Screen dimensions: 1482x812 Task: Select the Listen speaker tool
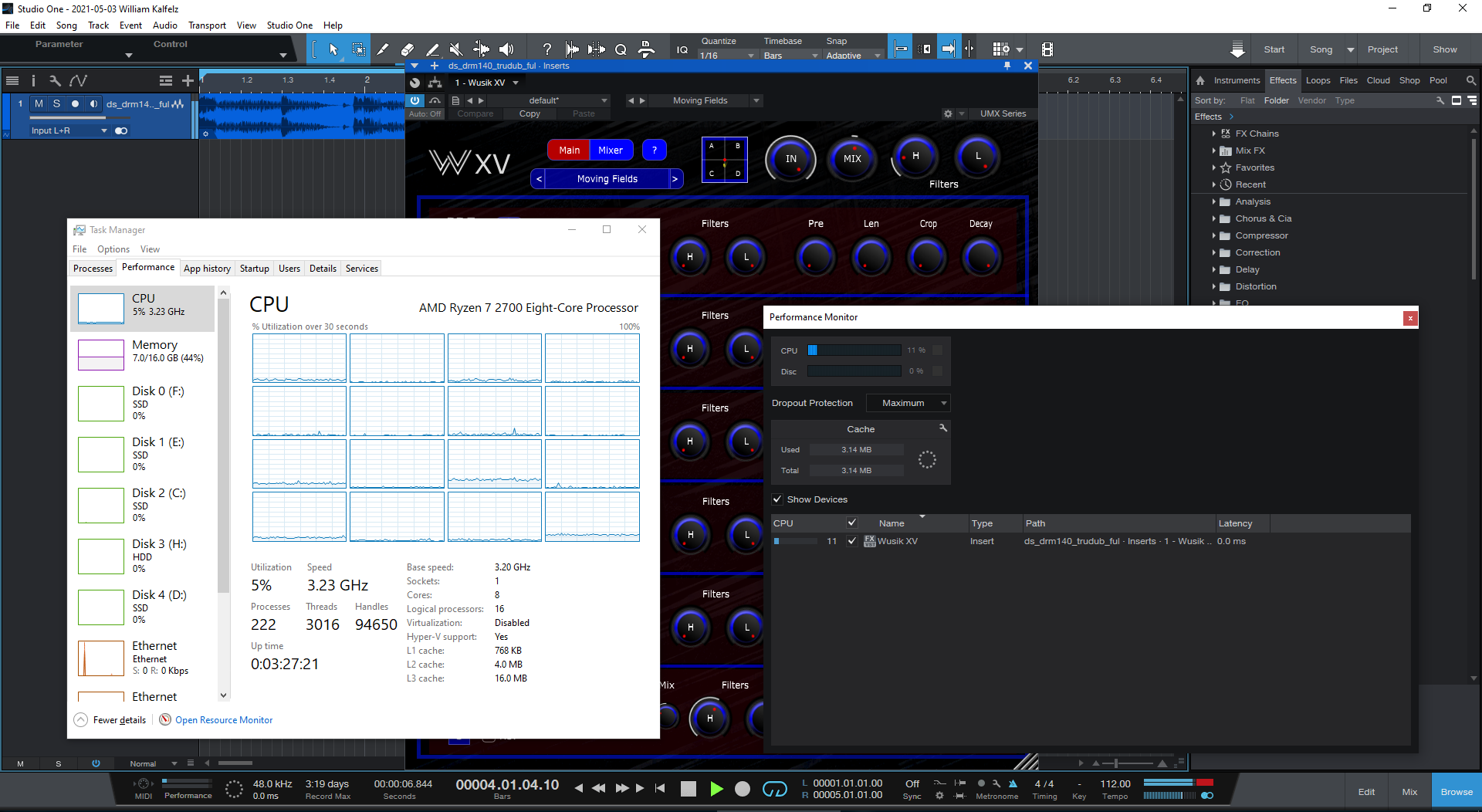coord(506,49)
